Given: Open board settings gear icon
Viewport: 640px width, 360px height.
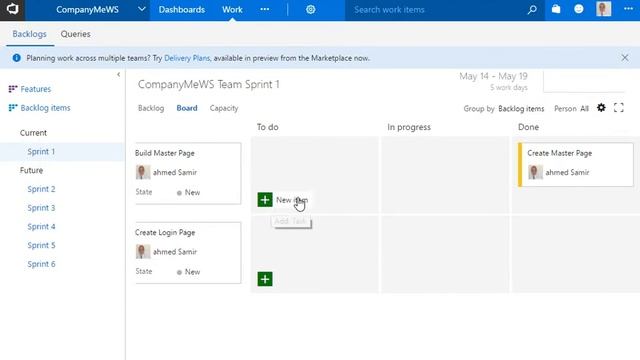Looking at the screenshot, I should 601,108.
